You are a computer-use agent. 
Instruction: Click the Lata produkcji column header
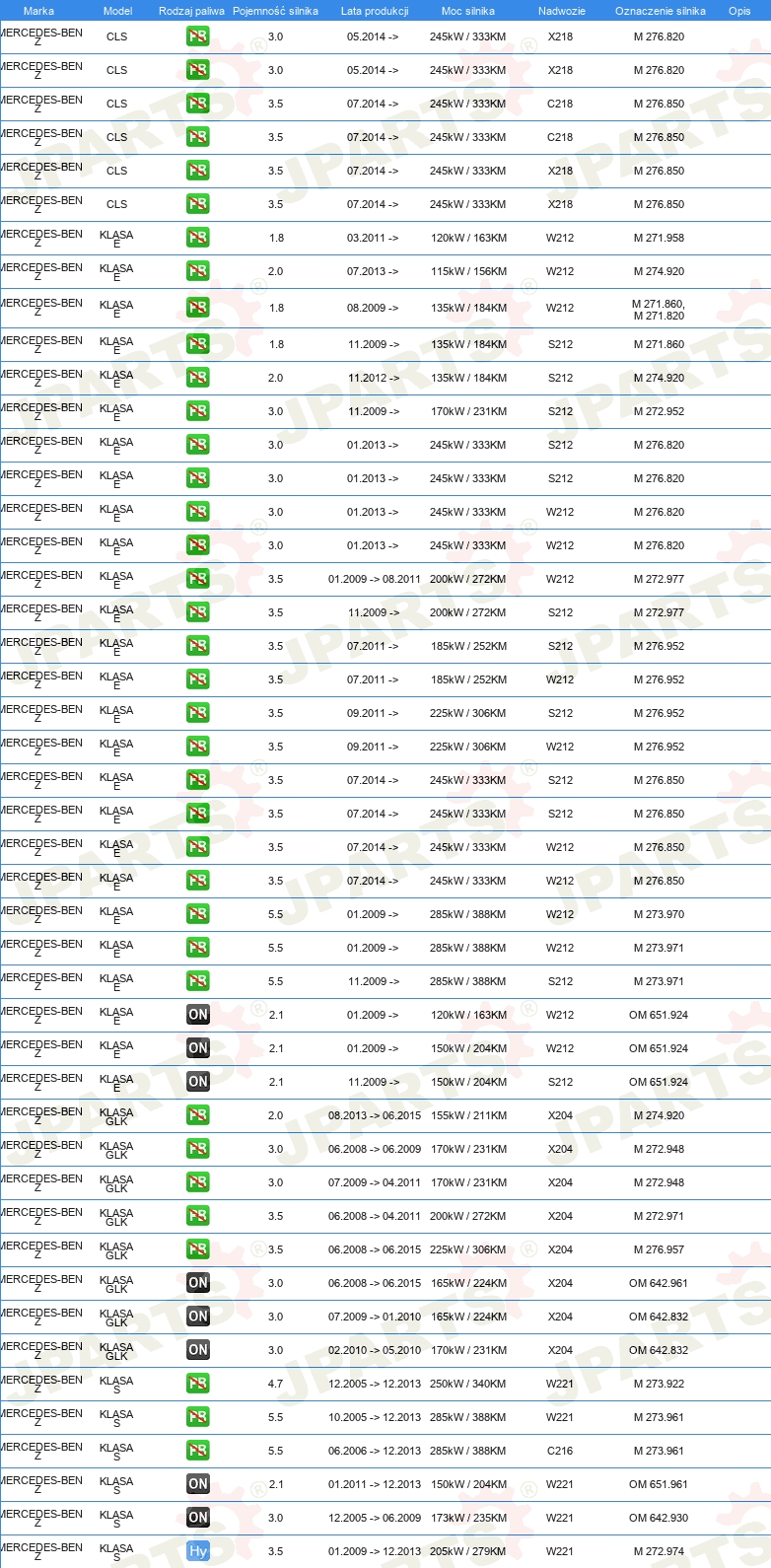coord(375,11)
